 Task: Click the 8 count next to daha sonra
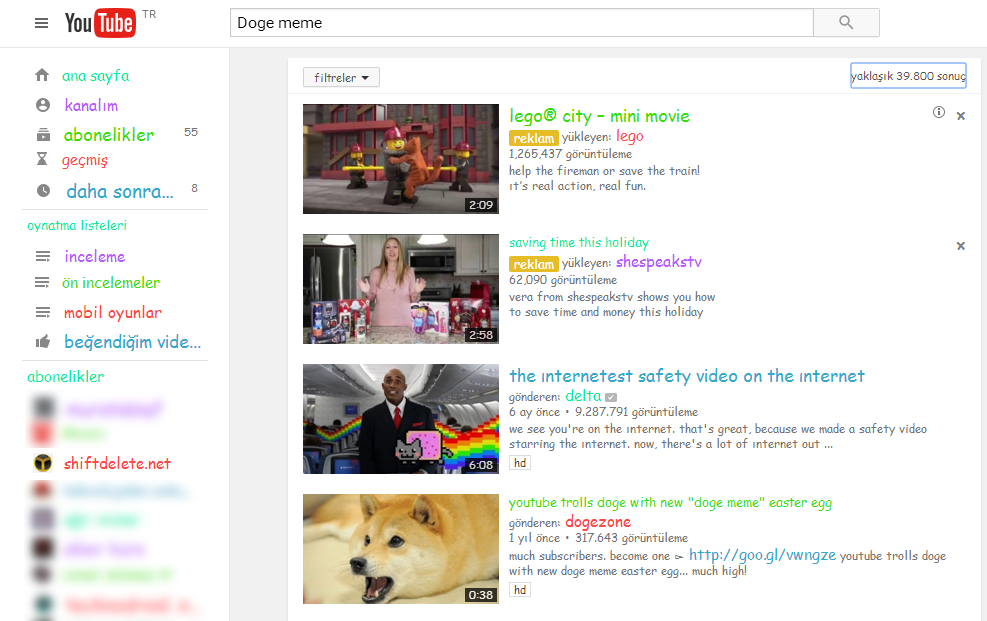195,188
